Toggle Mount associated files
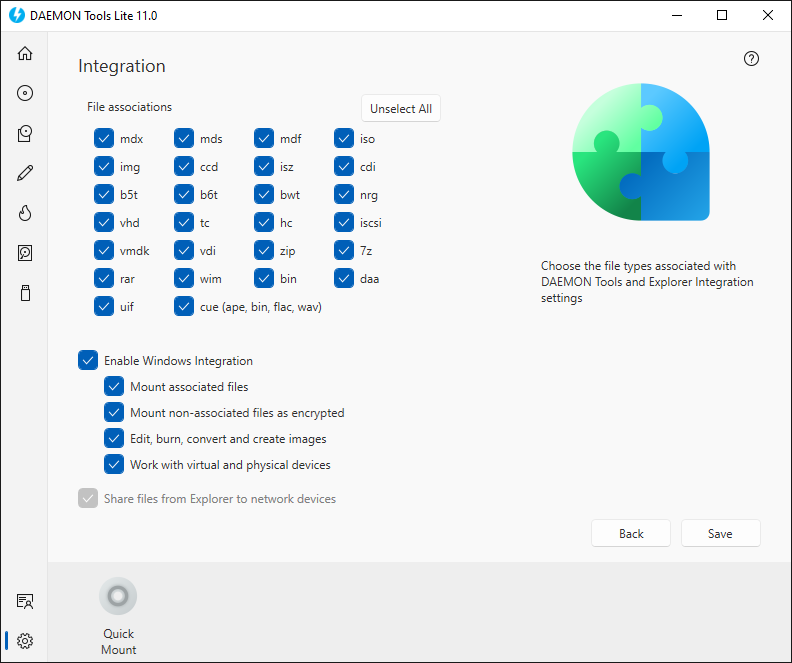Screen dimensions: 792x663 (114, 386)
